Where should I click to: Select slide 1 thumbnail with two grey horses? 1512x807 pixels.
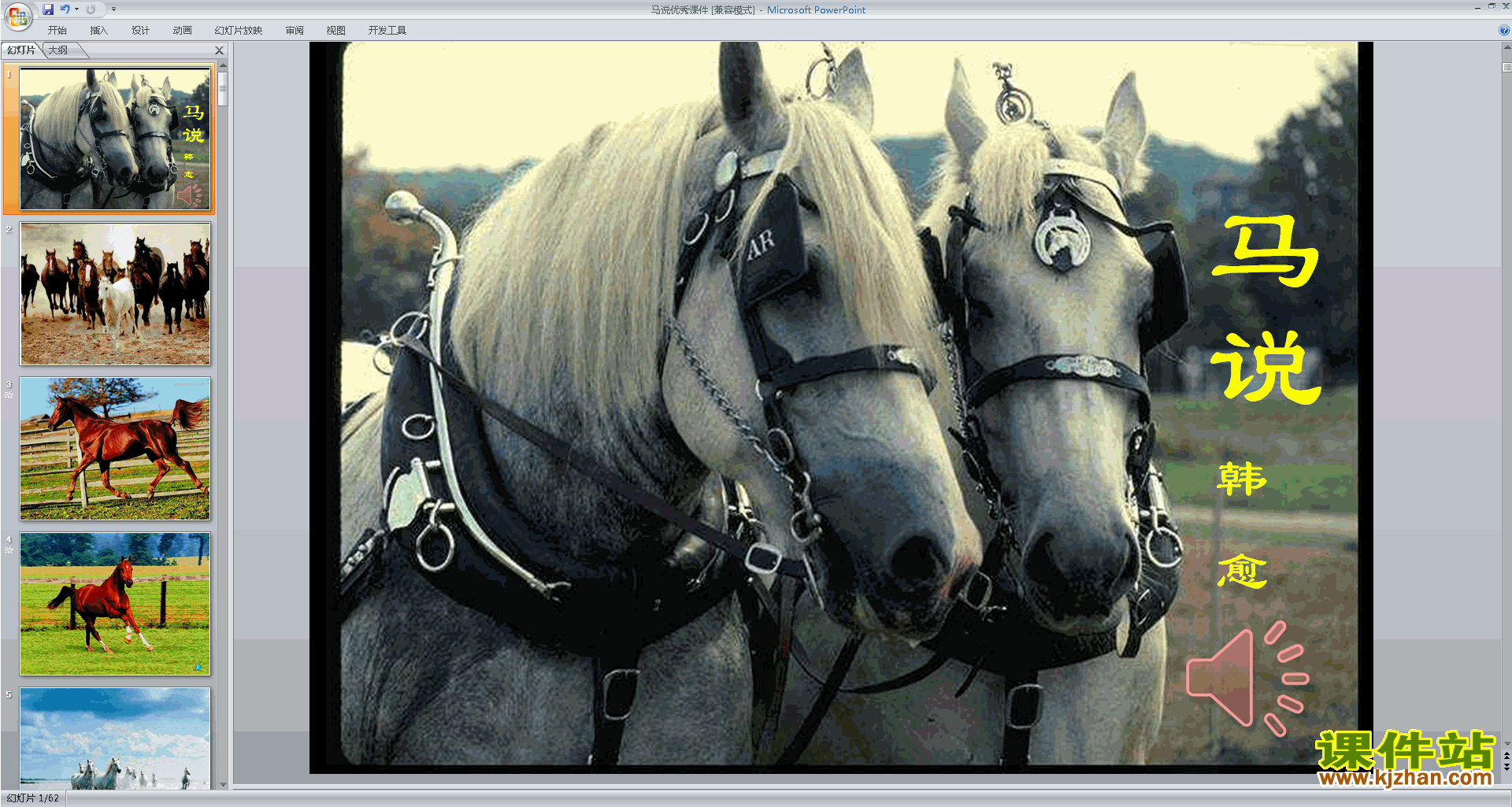tap(115, 139)
